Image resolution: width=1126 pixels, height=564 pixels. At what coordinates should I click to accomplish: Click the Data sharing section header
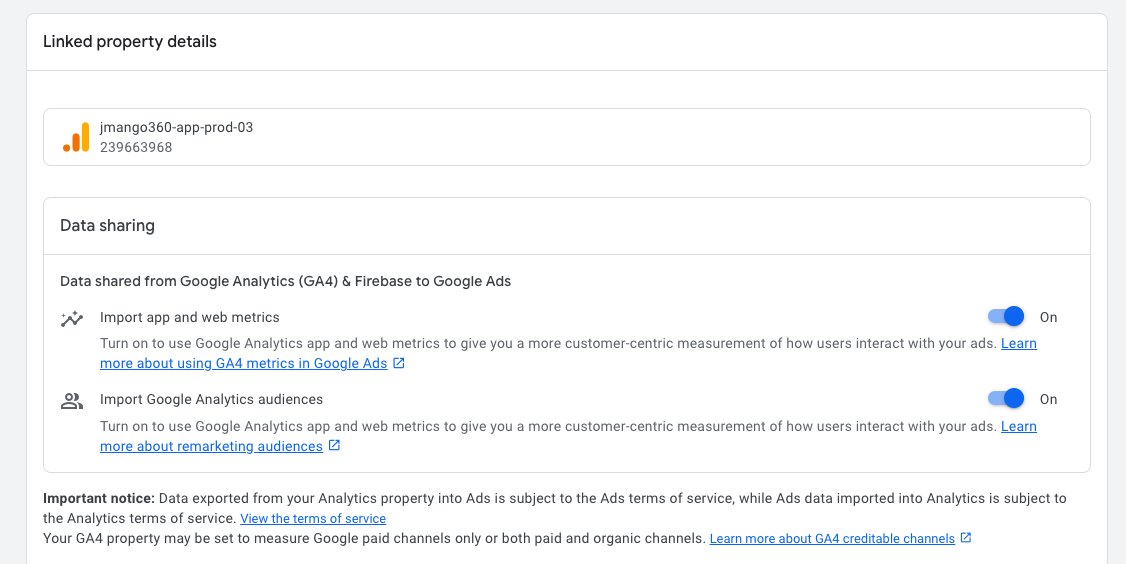108,226
